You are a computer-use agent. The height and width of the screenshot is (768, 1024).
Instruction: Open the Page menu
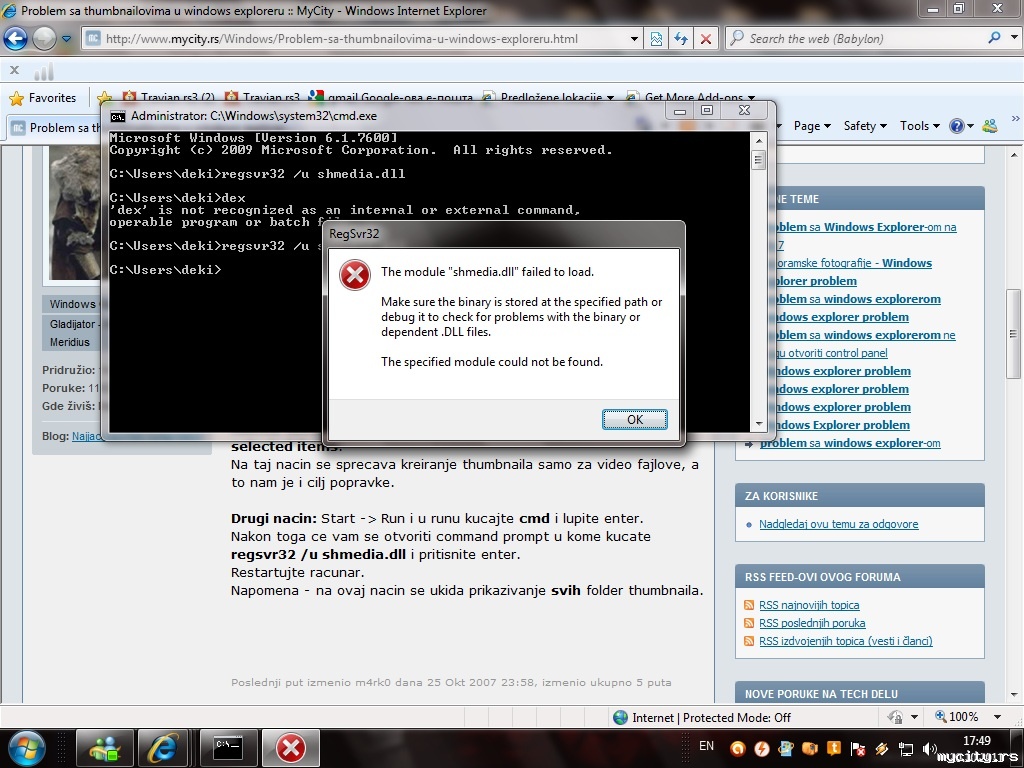coord(812,126)
